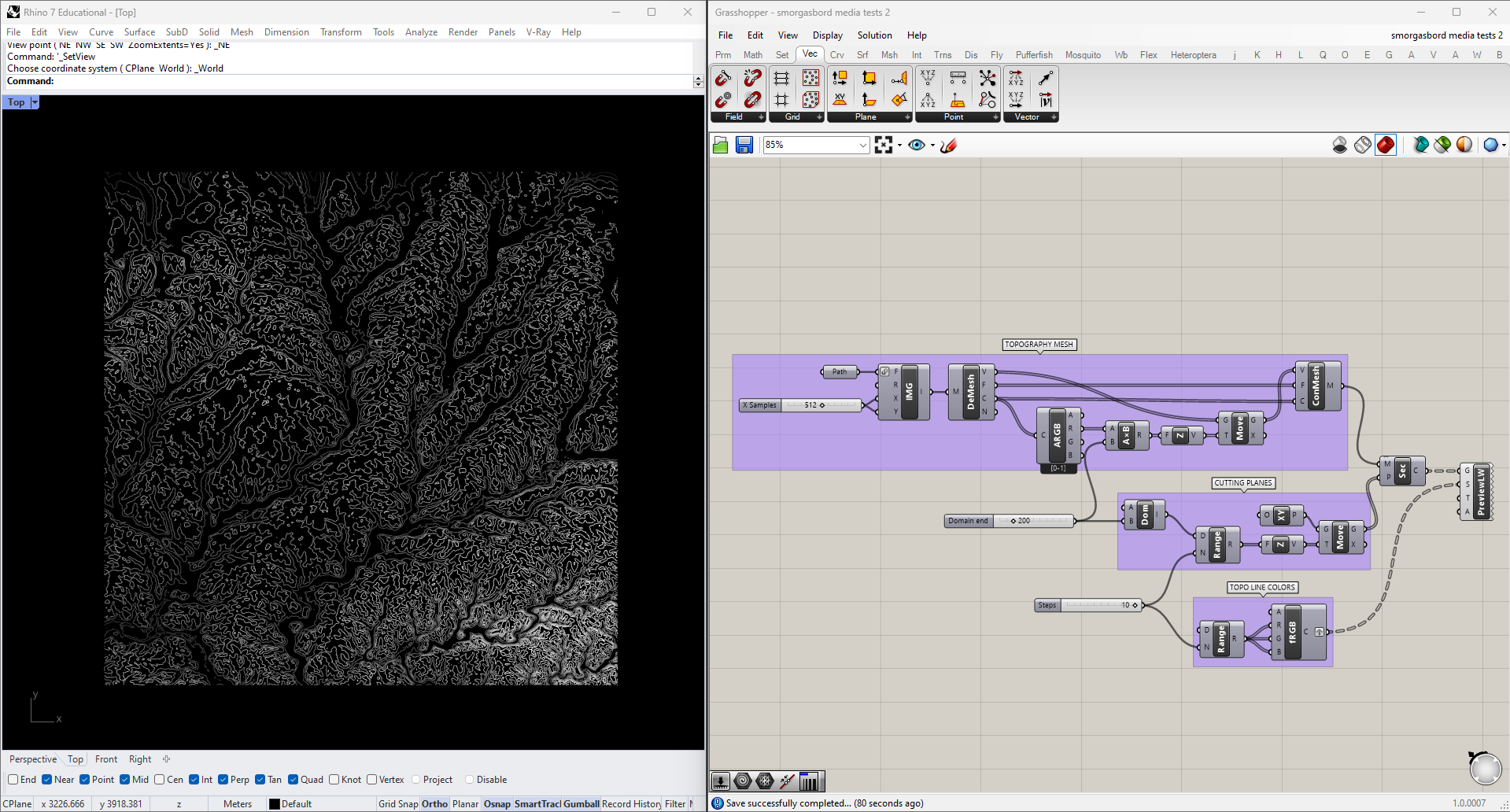Open the Solution menu in Grasshopper
This screenshot has width=1510, height=812.
point(874,35)
